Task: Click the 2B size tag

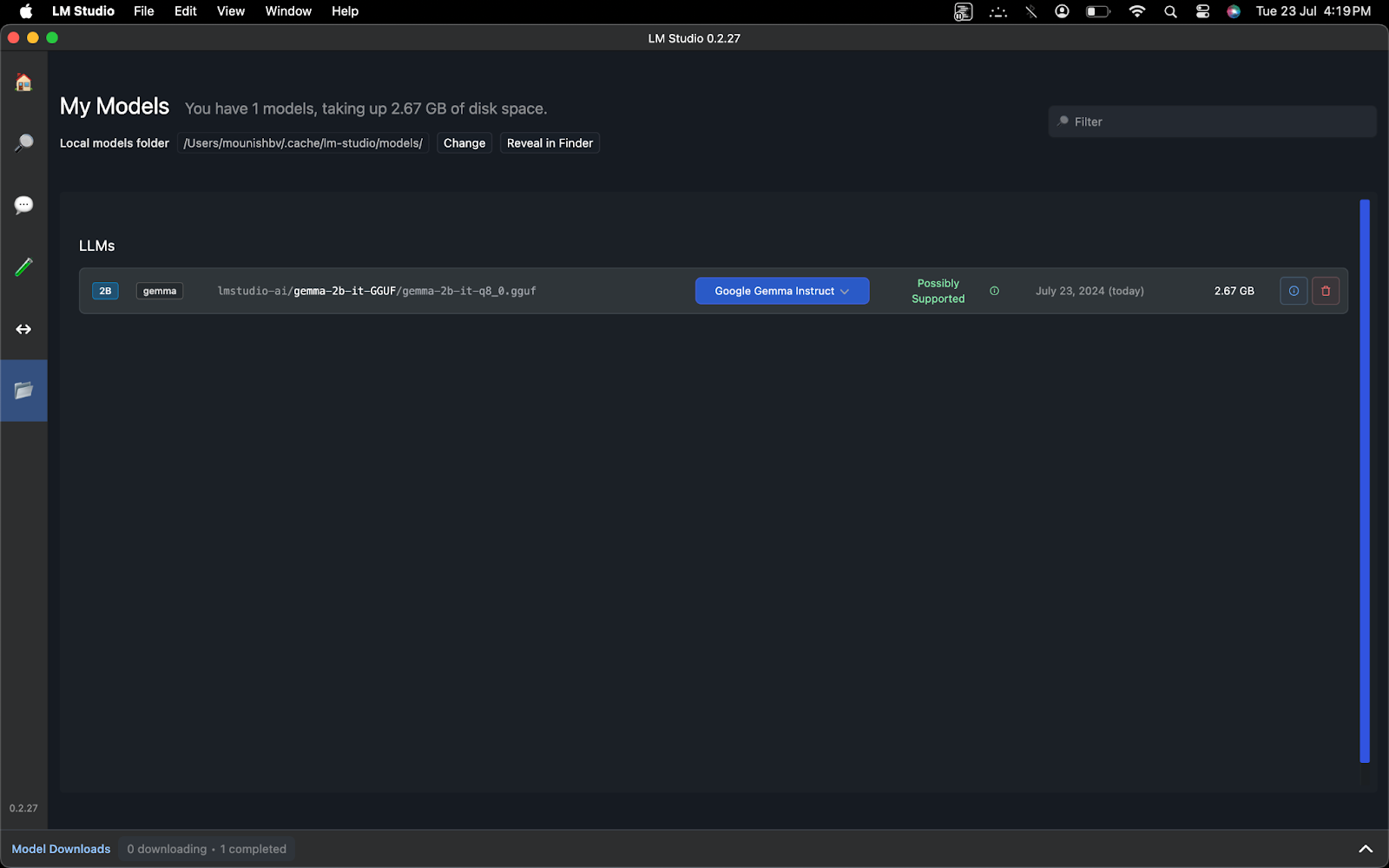Action: click(x=105, y=291)
